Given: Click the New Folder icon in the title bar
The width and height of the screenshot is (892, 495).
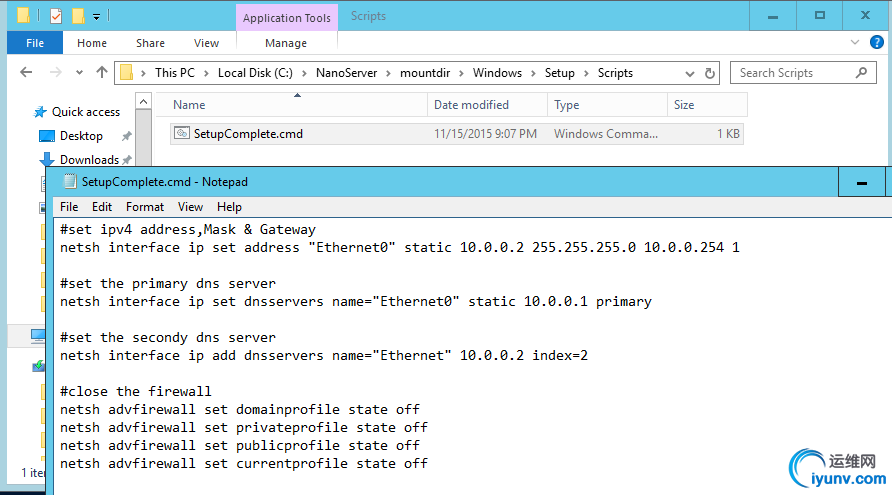Looking at the screenshot, I should [x=77, y=16].
